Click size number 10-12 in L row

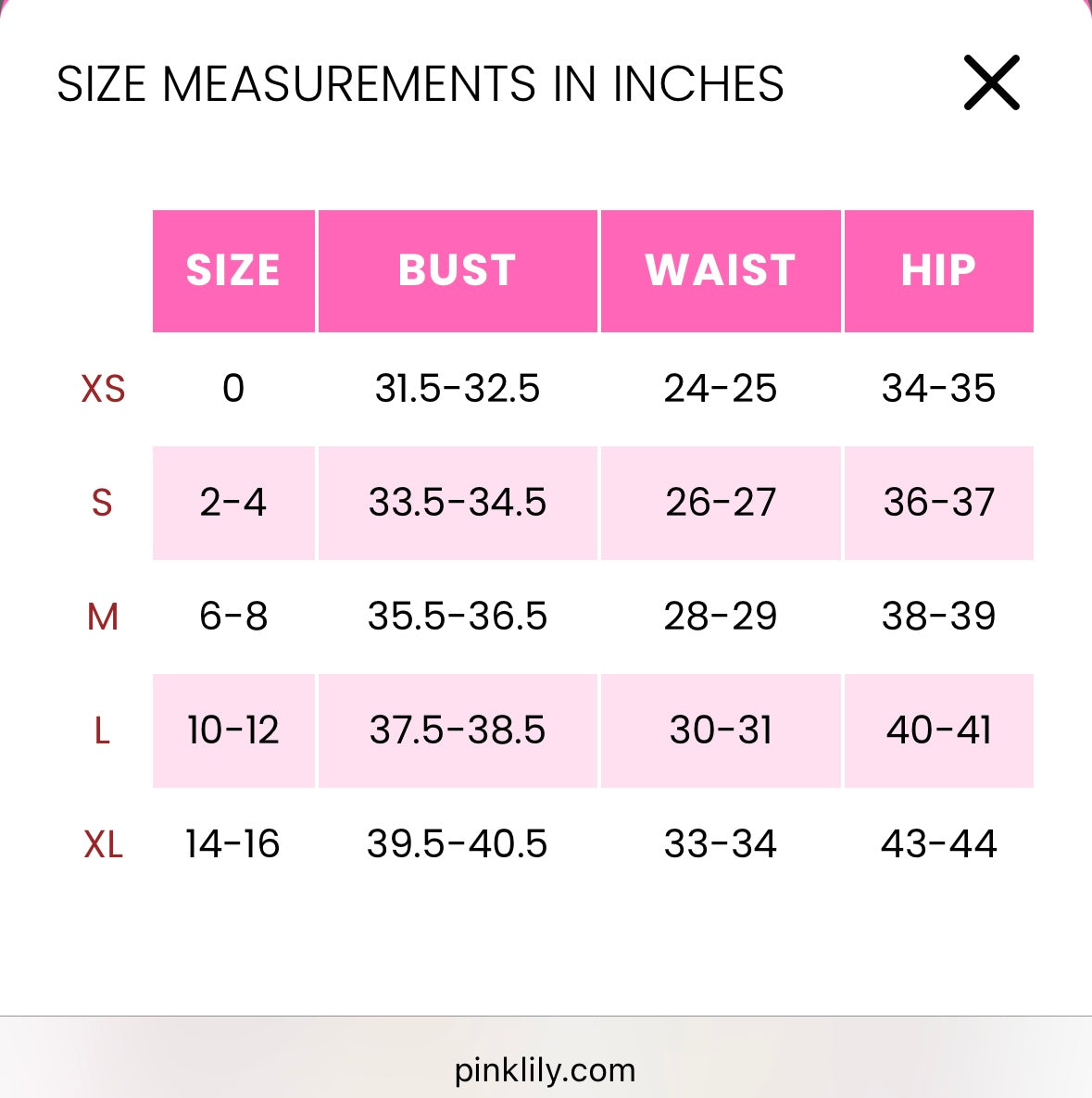(x=233, y=730)
